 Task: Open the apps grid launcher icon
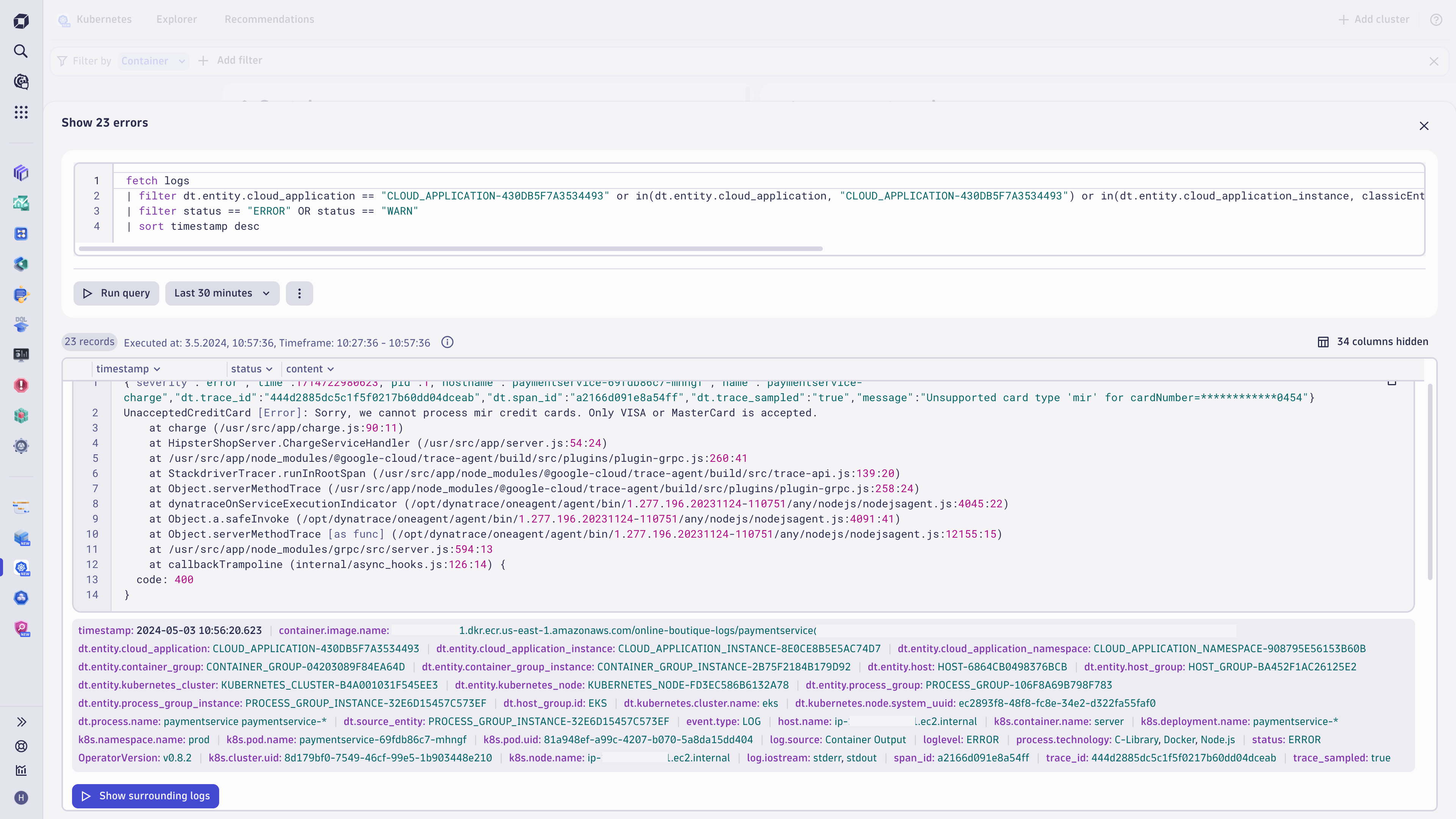[21, 112]
